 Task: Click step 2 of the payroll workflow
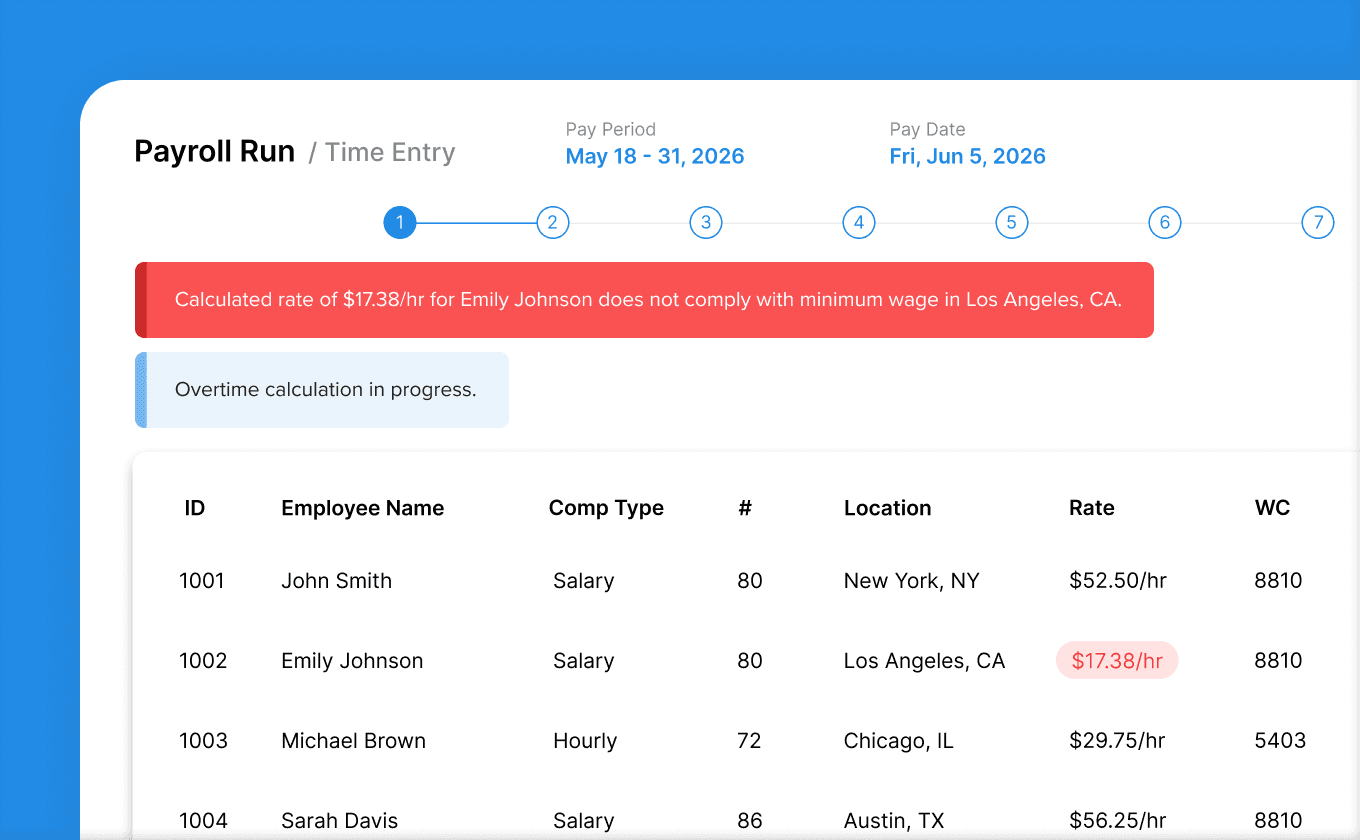[x=552, y=222]
